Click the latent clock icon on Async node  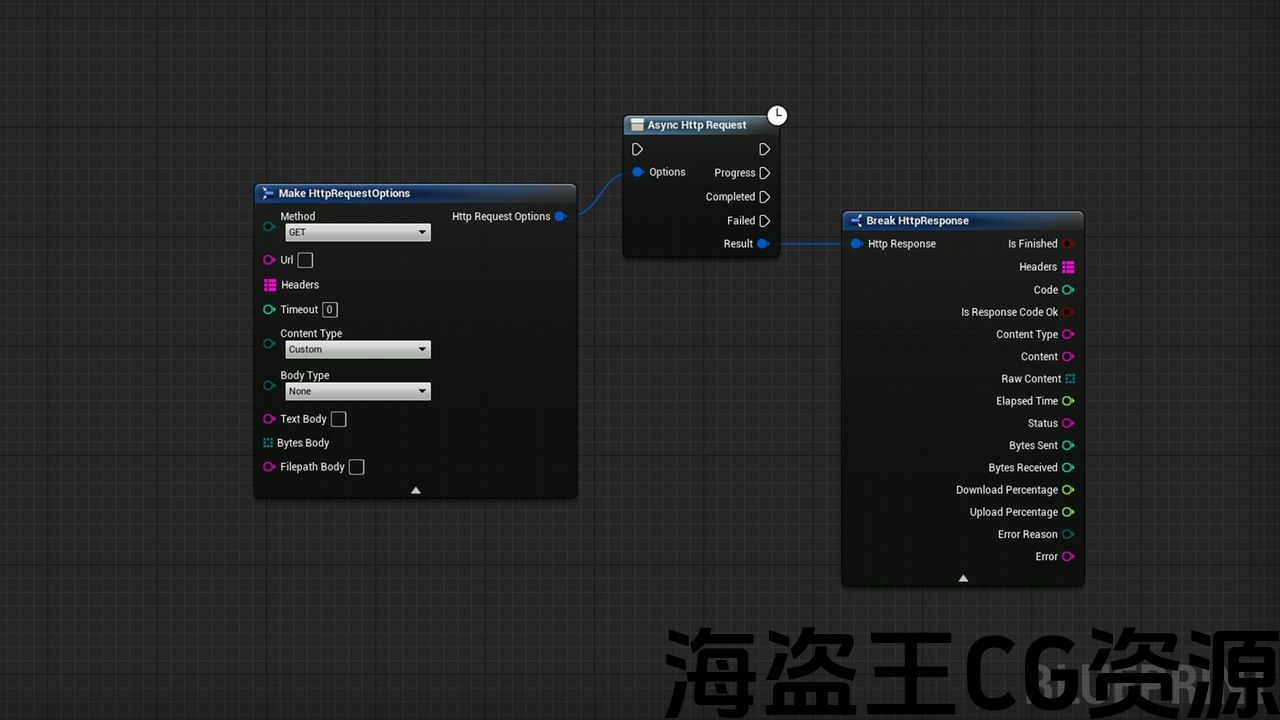[777, 115]
